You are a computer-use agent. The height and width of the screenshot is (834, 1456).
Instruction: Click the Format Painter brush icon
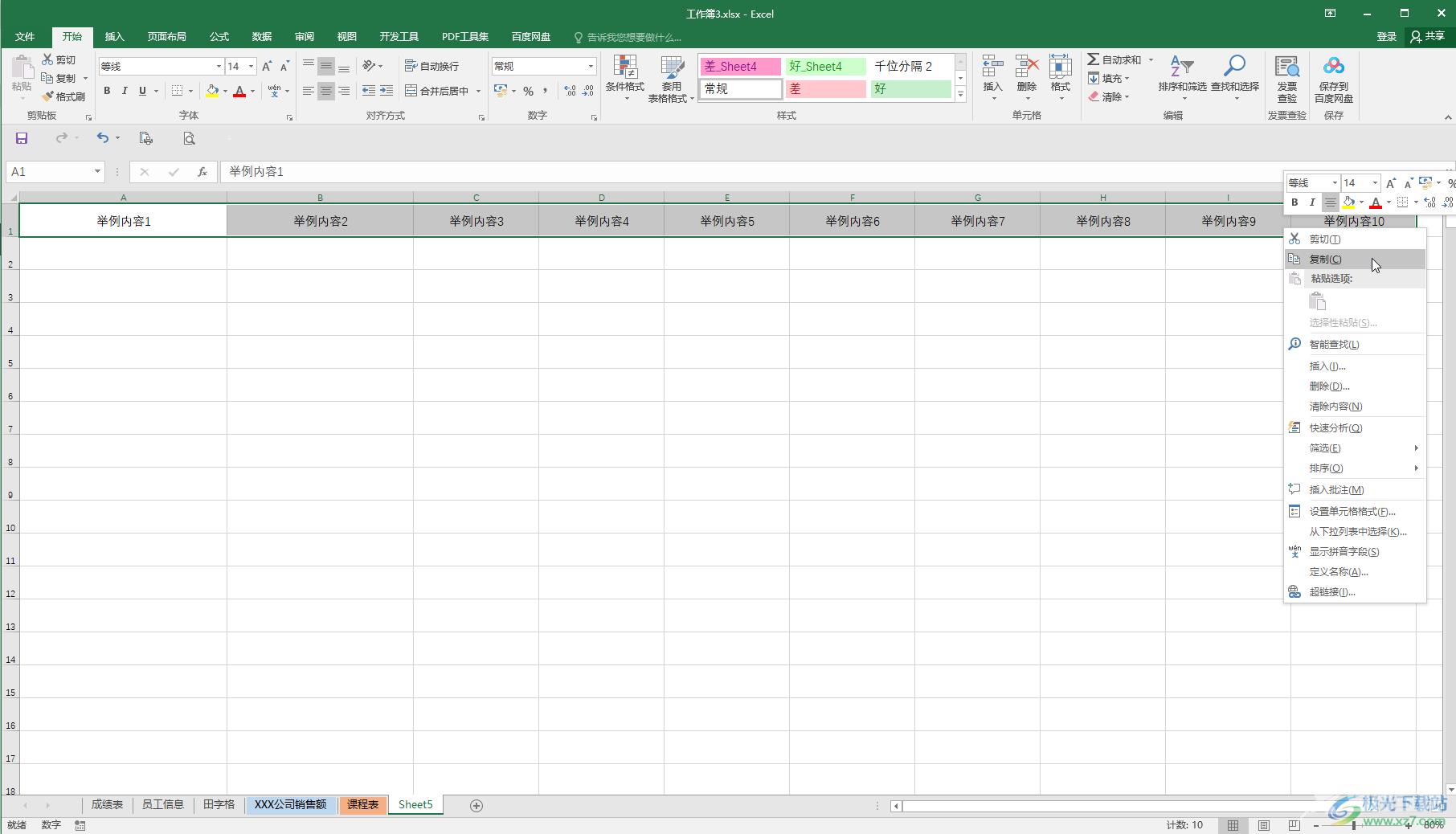[48, 96]
